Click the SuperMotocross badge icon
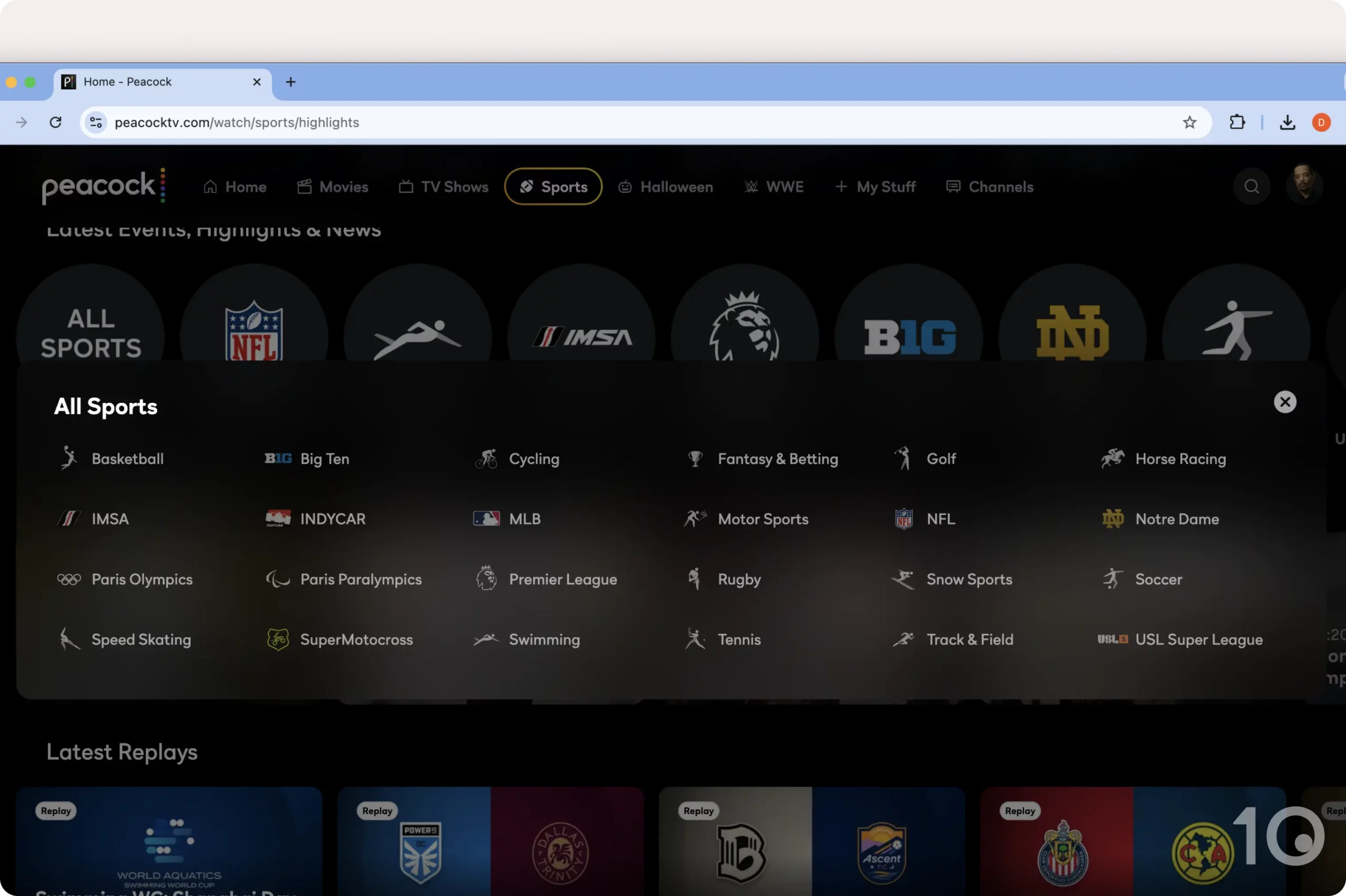Screen dimensions: 1346x896 (x=278, y=639)
